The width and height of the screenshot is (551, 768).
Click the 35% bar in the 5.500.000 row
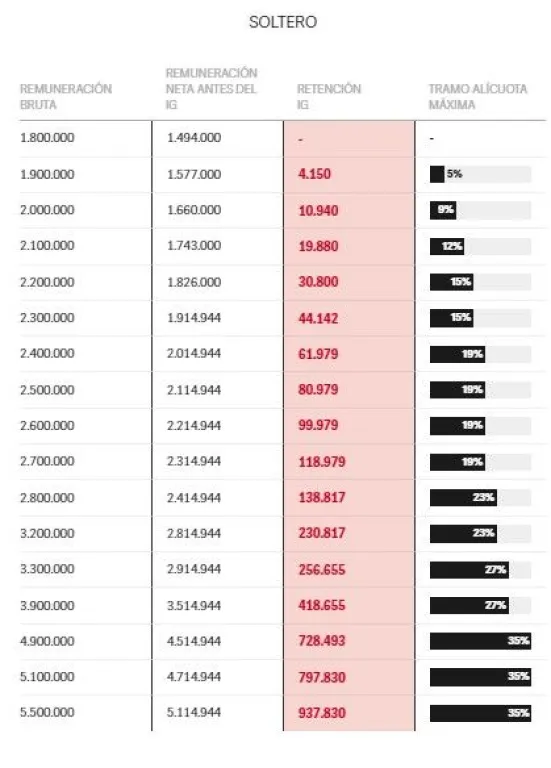(x=480, y=713)
